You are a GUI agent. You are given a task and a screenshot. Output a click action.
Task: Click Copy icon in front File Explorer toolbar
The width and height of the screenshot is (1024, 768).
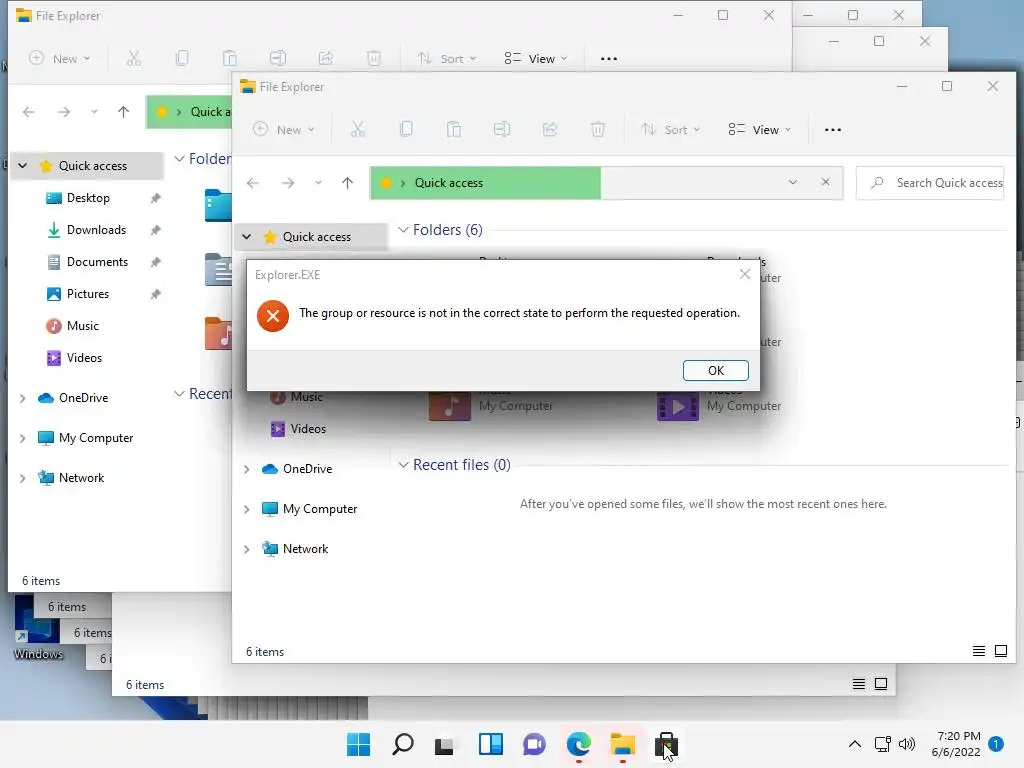(406, 129)
